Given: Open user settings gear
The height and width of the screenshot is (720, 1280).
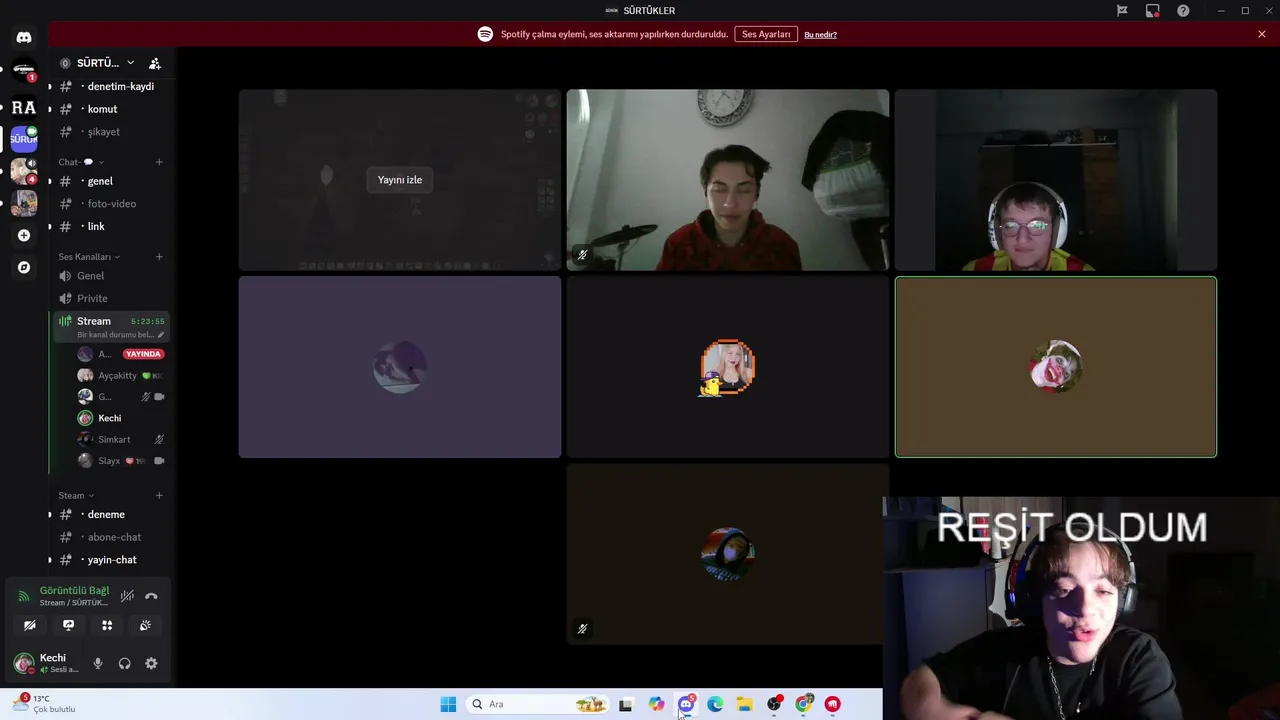Looking at the screenshot, I should (x=151, y=663).
